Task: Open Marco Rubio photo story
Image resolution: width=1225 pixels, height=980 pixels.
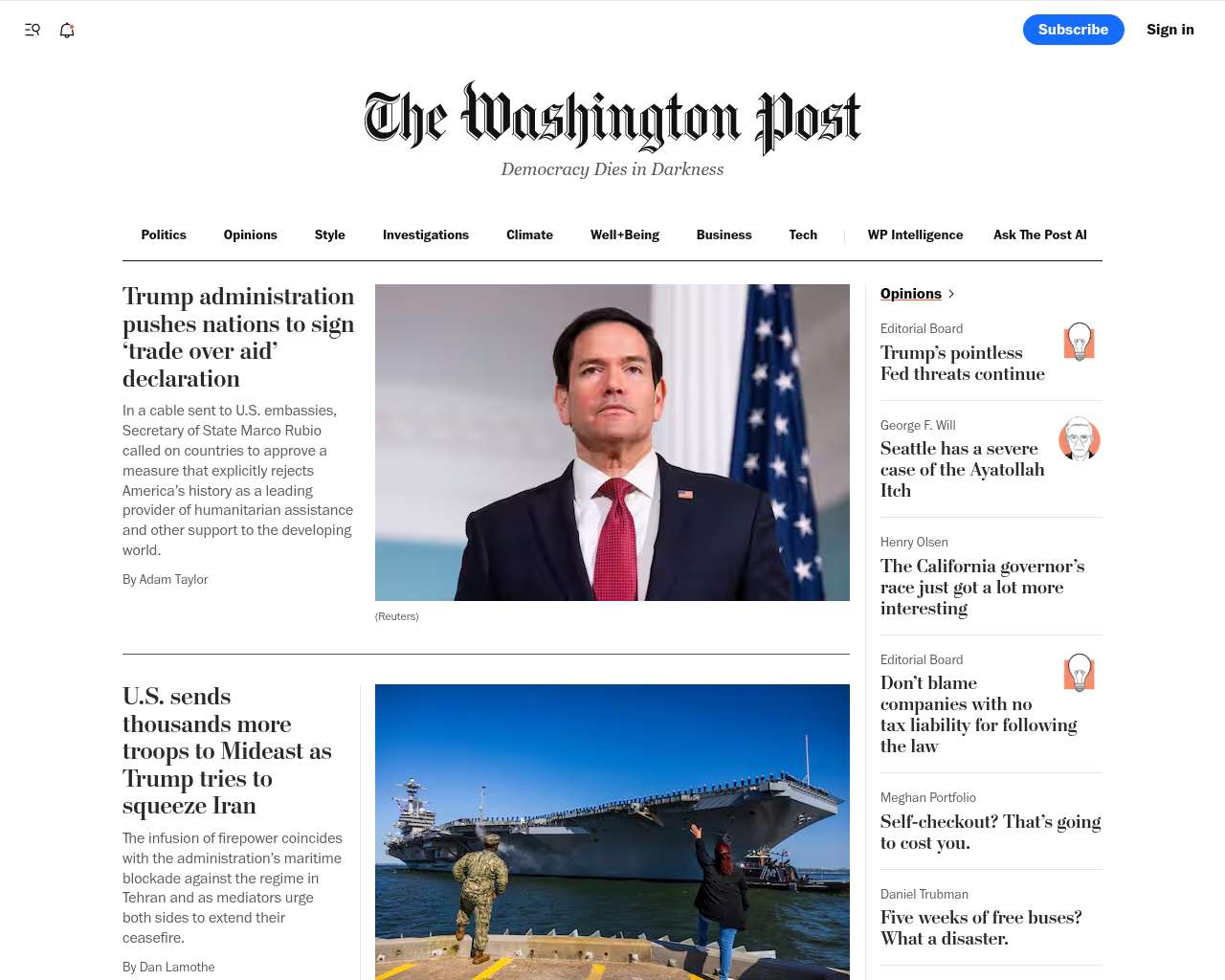Action: (612, 442)
